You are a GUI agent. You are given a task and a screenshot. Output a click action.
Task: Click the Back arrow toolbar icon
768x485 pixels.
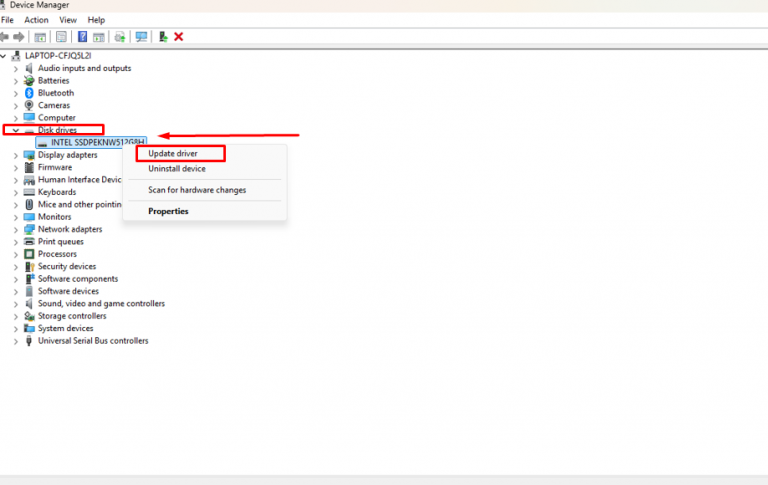point(6,37)
